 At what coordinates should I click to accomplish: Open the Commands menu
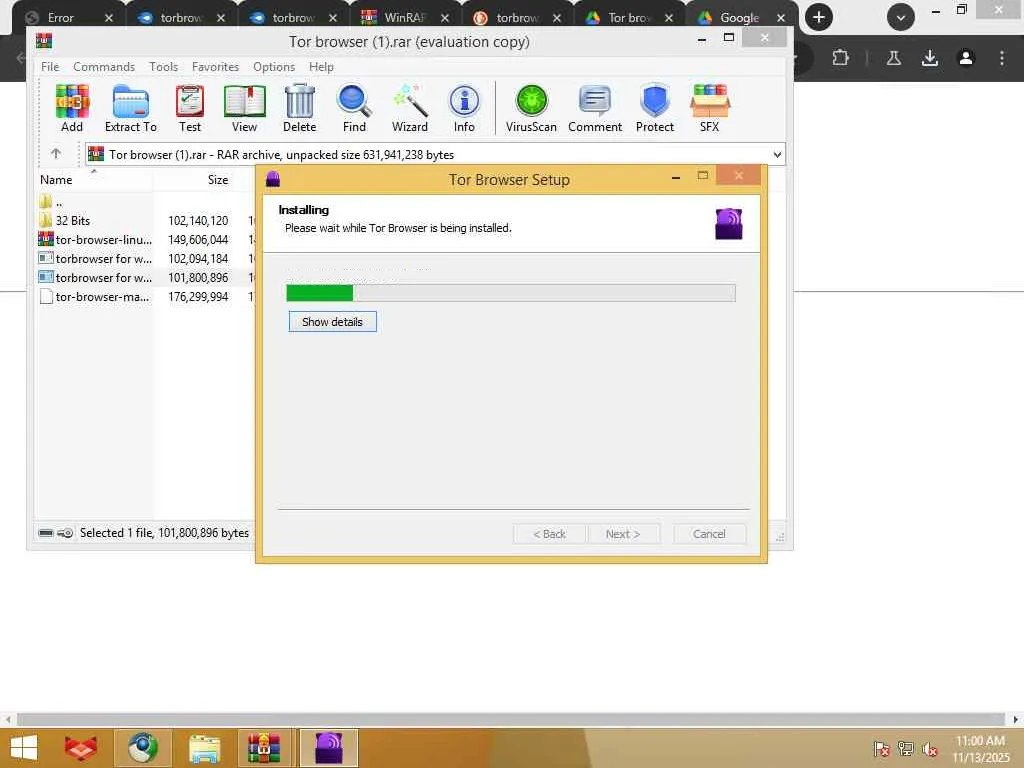(x=104, y=67)
